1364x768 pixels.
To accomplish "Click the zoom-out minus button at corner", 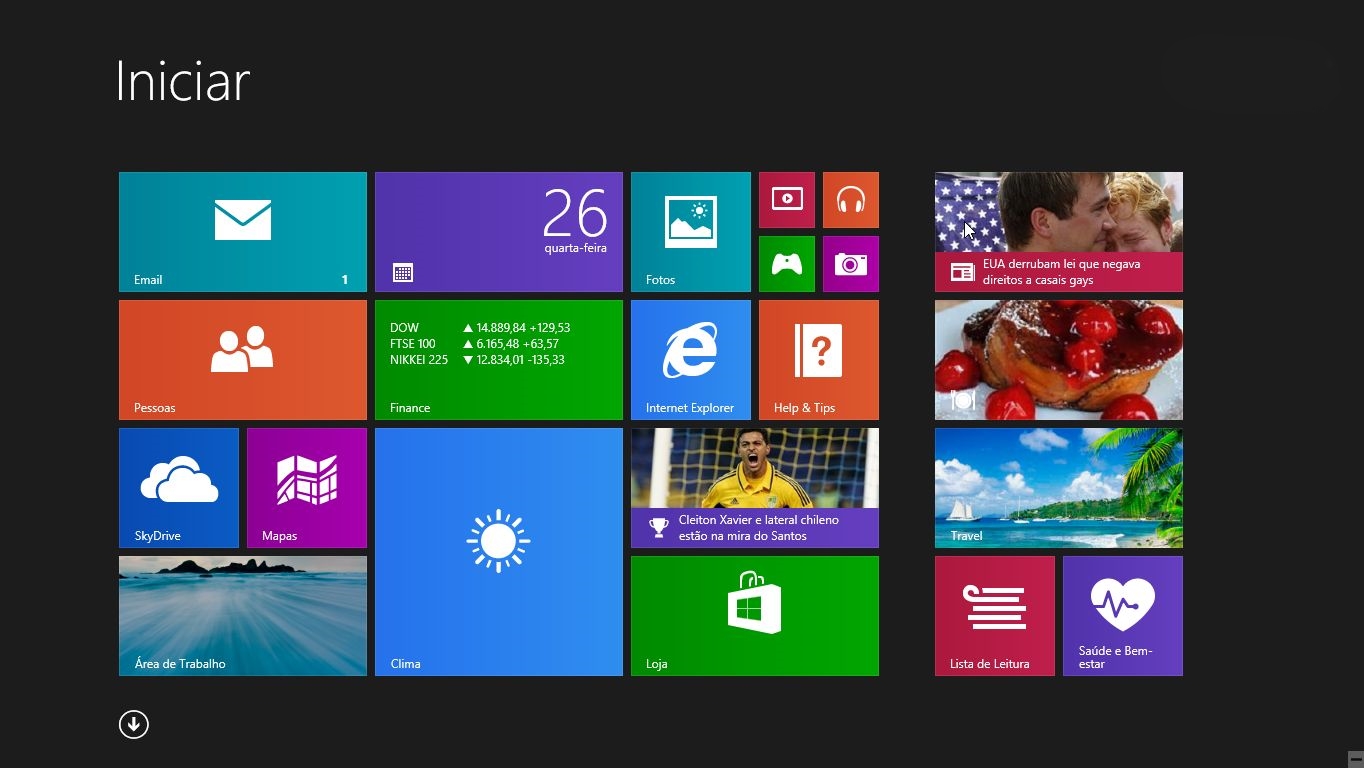I will click(1355, 759).
